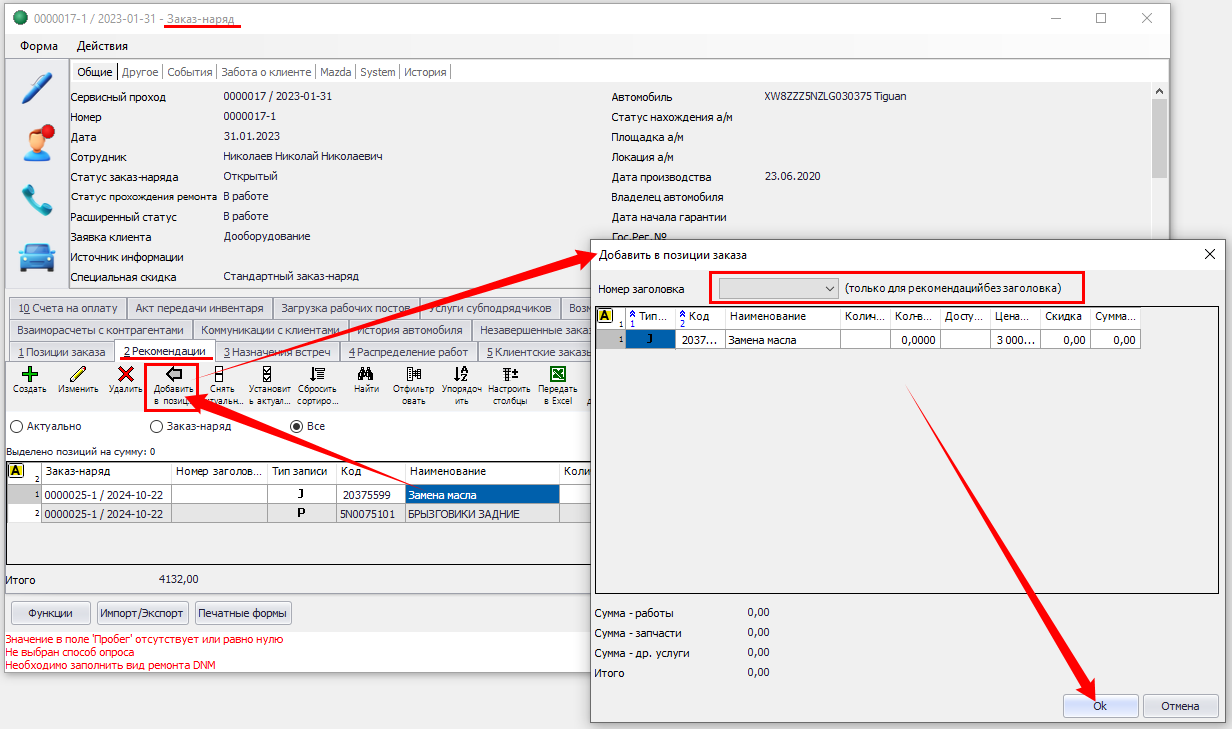
Task: Click the blue car sidebar icon
Action: coord(37,257)
